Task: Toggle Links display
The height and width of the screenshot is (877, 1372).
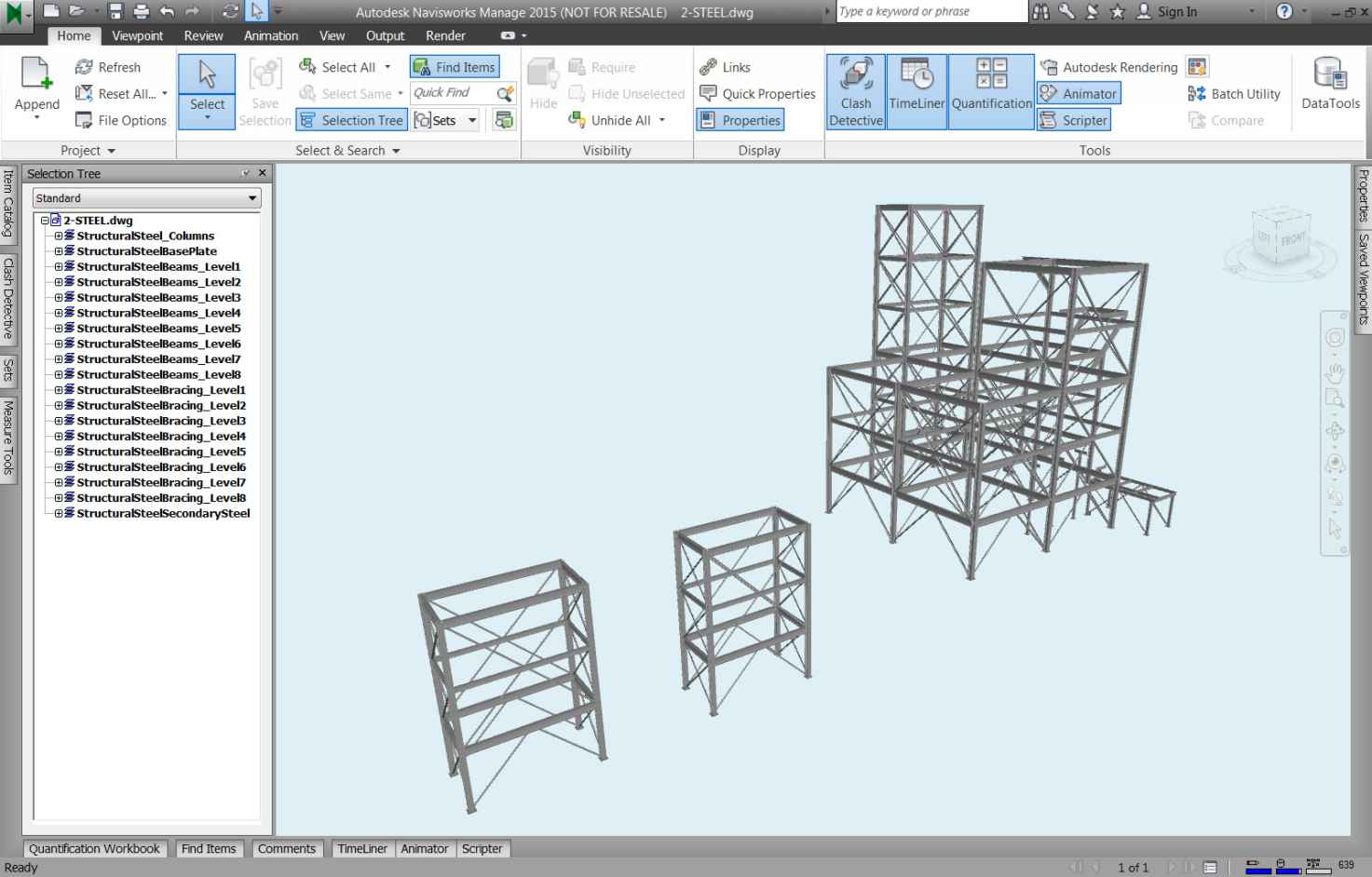Action: click(725, 67)
